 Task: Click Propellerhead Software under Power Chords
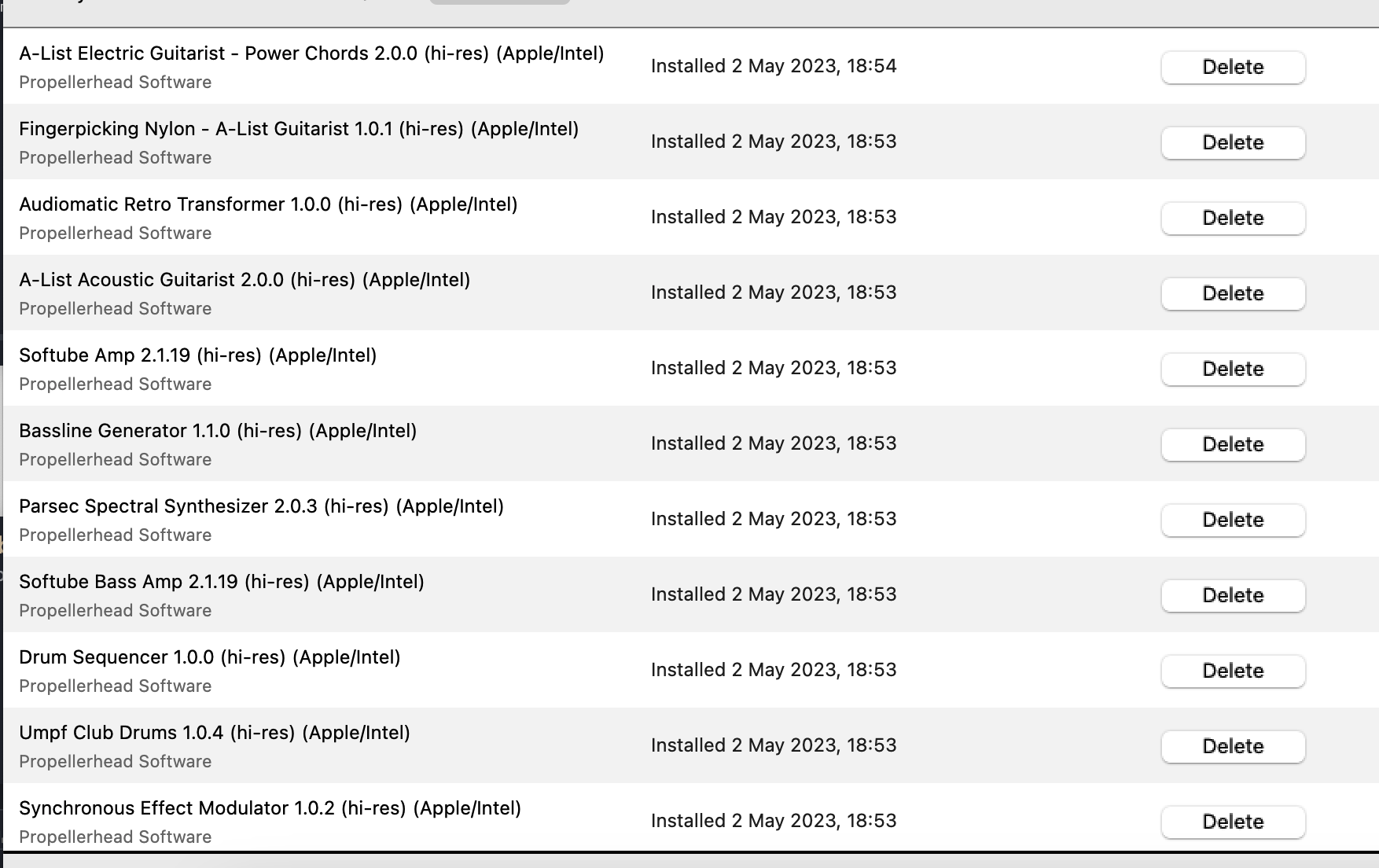click(x=116, y=83)
